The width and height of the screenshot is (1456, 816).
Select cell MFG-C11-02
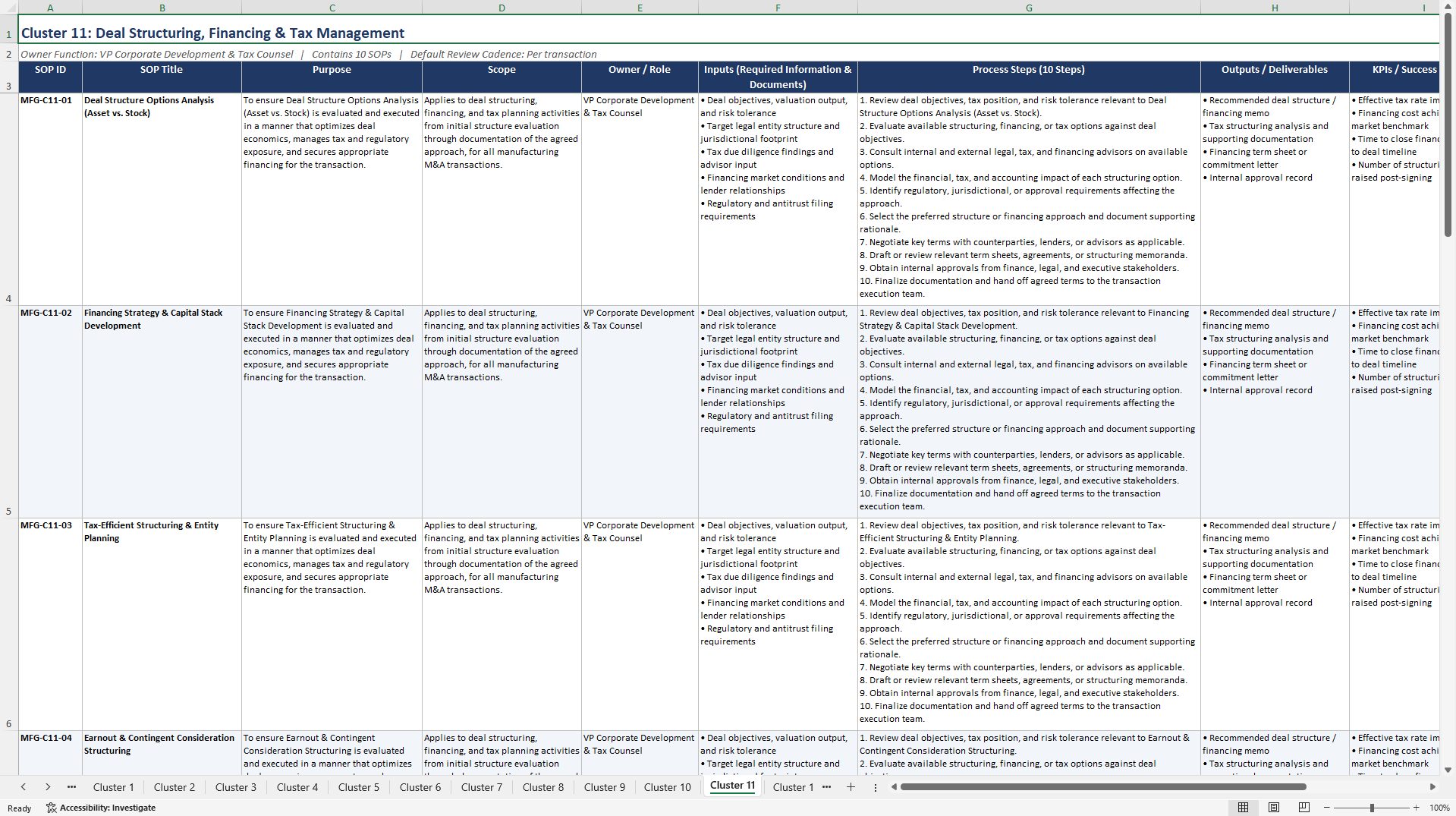[x=50, y=411]
